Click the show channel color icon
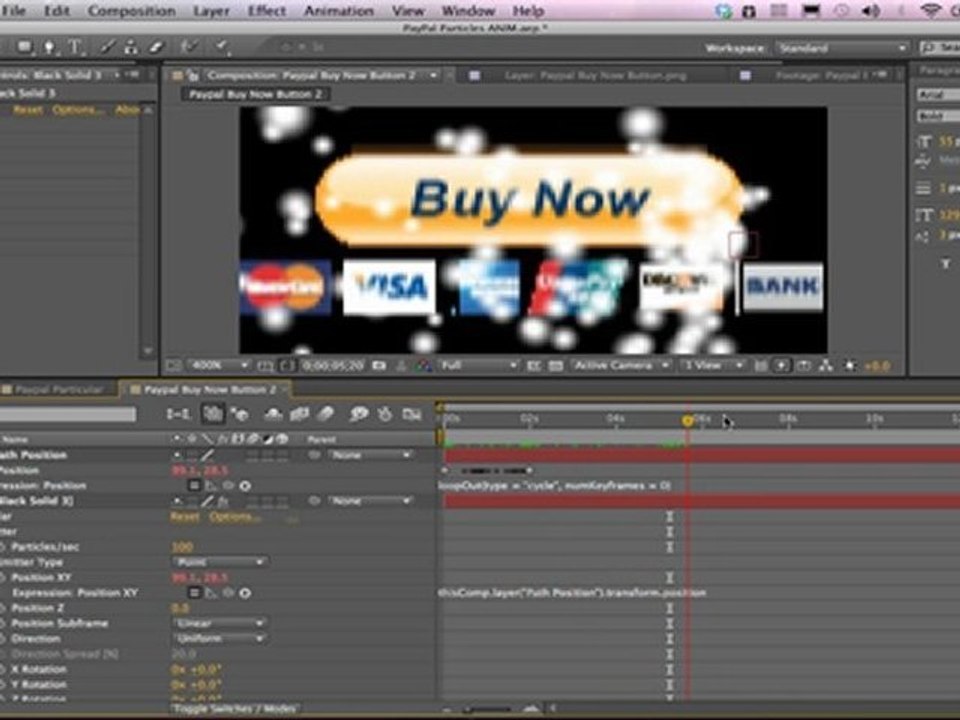The height and width of the screenshot is (720, 960). pyautogui.click(x=424, y=366)
